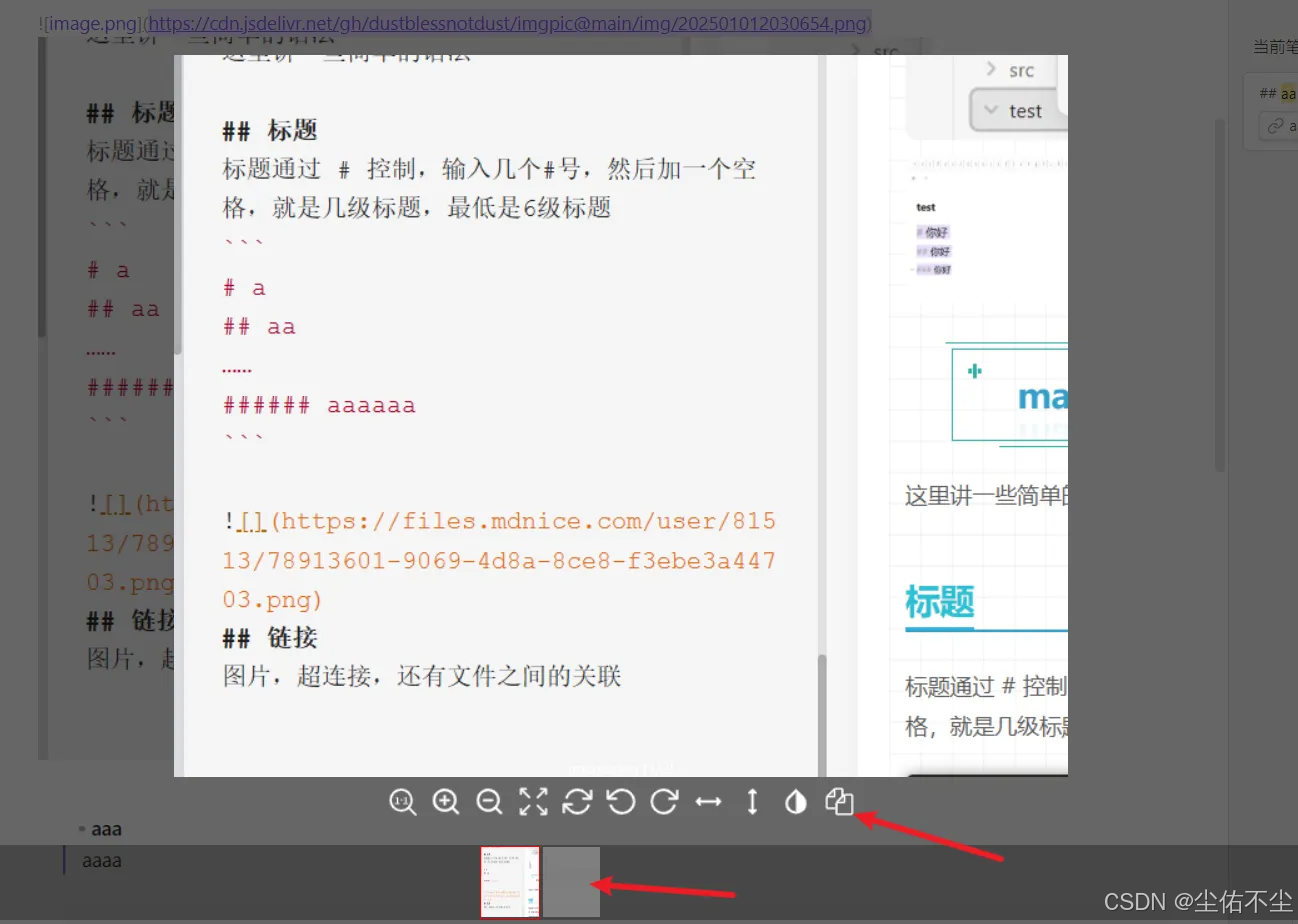Click the 'aaaa' text line at the bottom
This screenshot has height=924, width=1298.
(x=101, y=860)
